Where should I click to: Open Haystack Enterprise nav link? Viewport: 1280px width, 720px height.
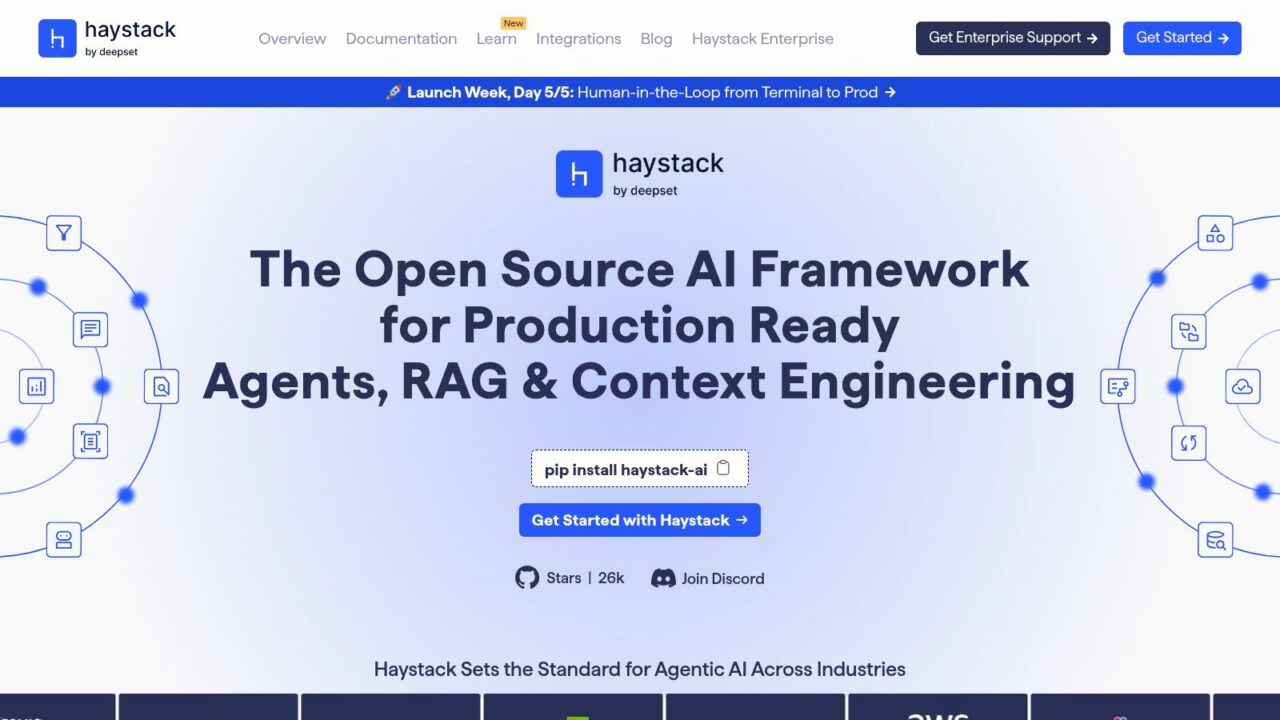tap(762, 38)
